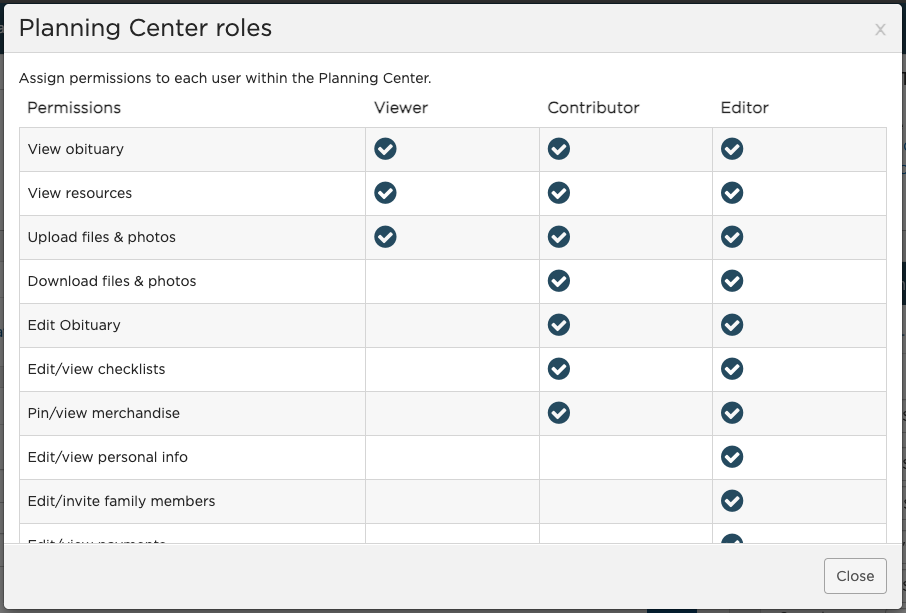Click the View resources checkmark for Viewer
This screenshot has height=613, width=906.
point(385,193)
